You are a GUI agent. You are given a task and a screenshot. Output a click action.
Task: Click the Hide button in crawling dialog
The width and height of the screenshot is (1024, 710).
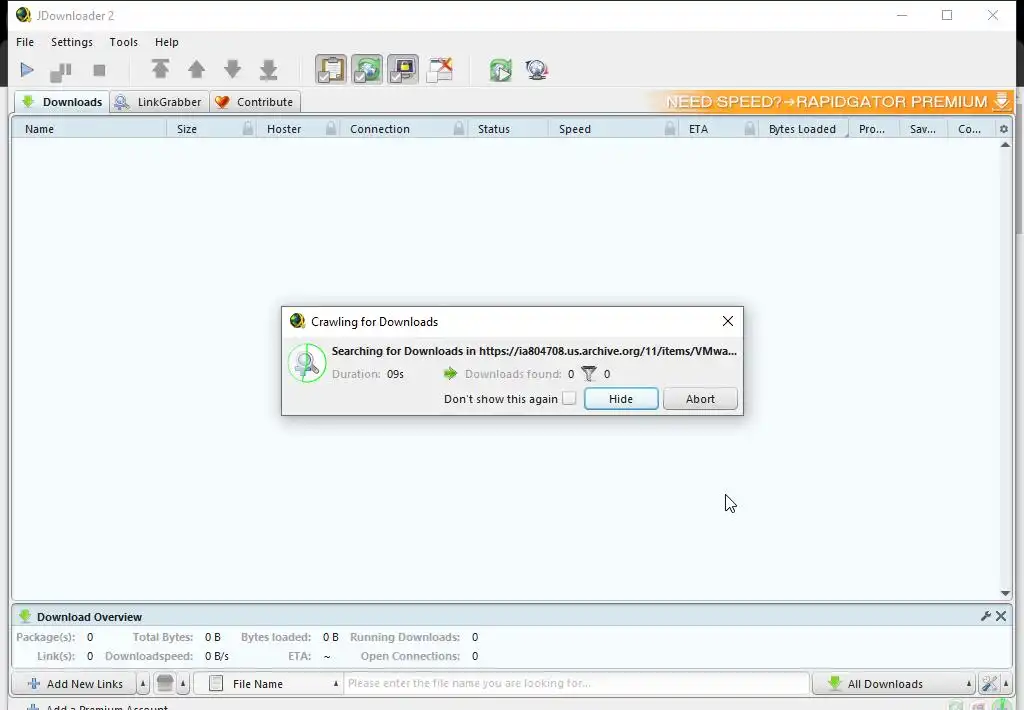621,399
